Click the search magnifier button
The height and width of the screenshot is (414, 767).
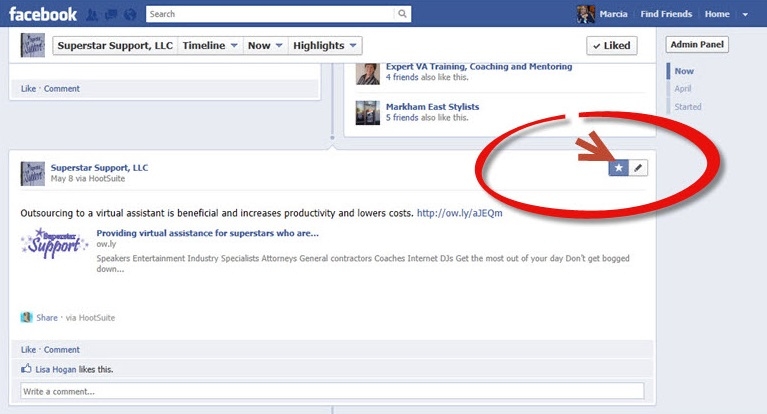click(402, 14)
